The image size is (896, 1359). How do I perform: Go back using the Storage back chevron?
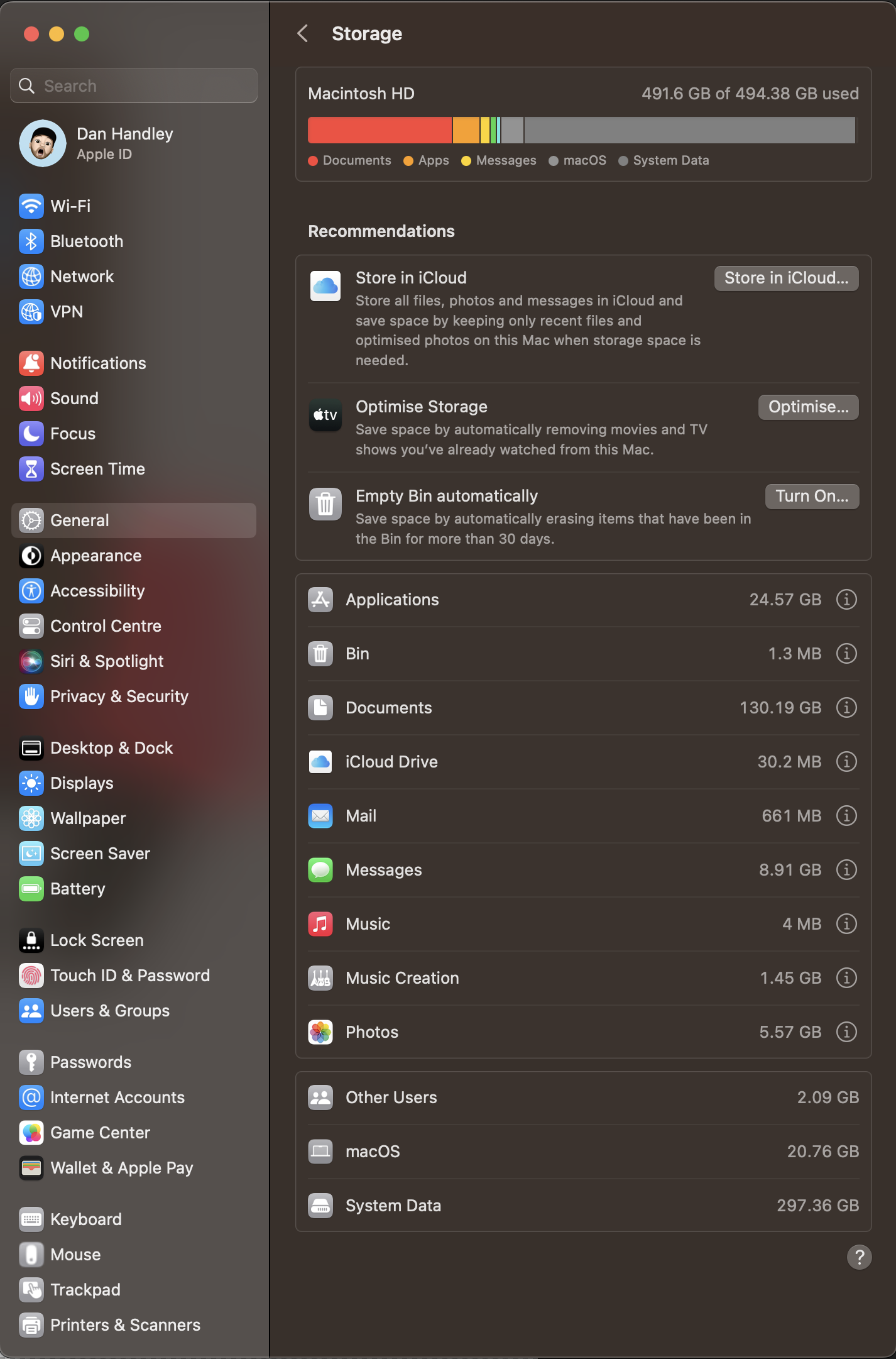point(303,33)
